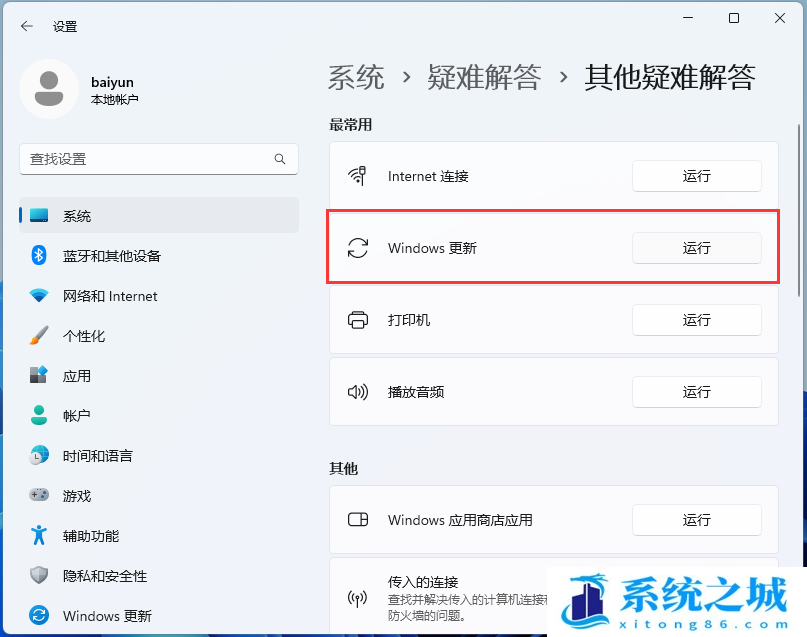Click the Wi-Fi network icon in sidebar
Image resolution: width=807 pixels, height=637 pixels.
pos(39,295)
